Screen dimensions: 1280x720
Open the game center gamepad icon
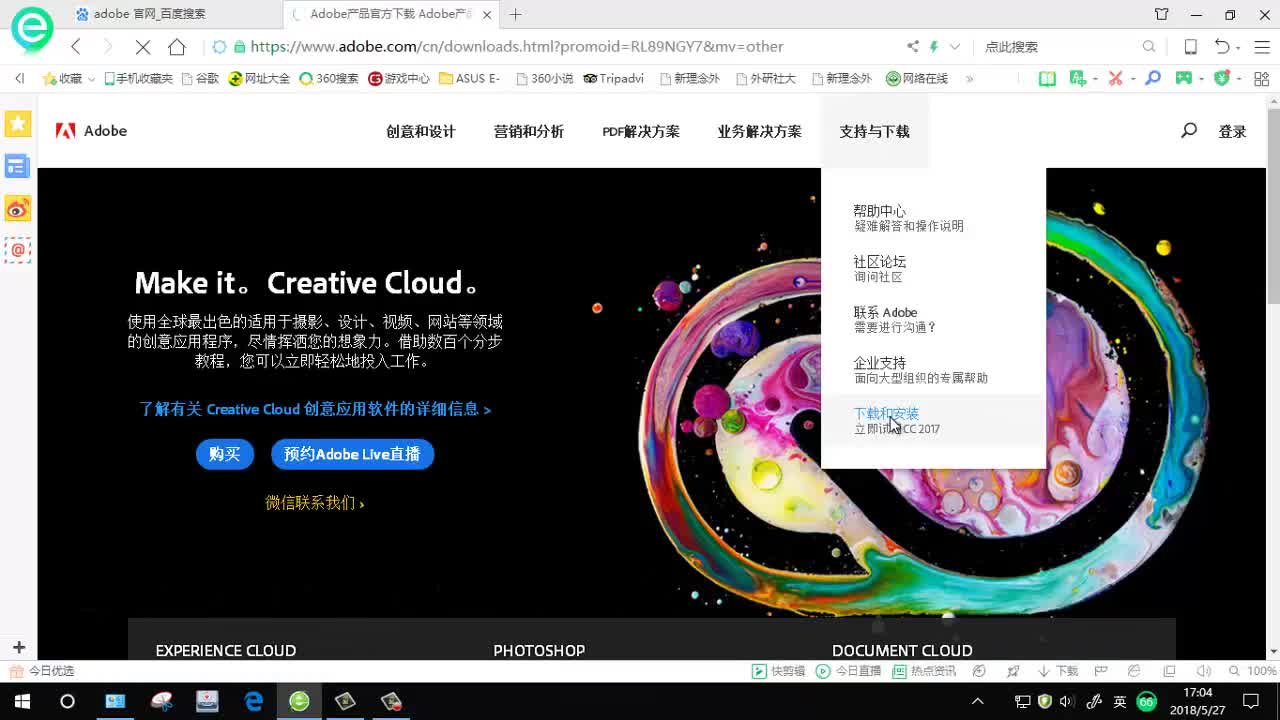click(1186, 78)
